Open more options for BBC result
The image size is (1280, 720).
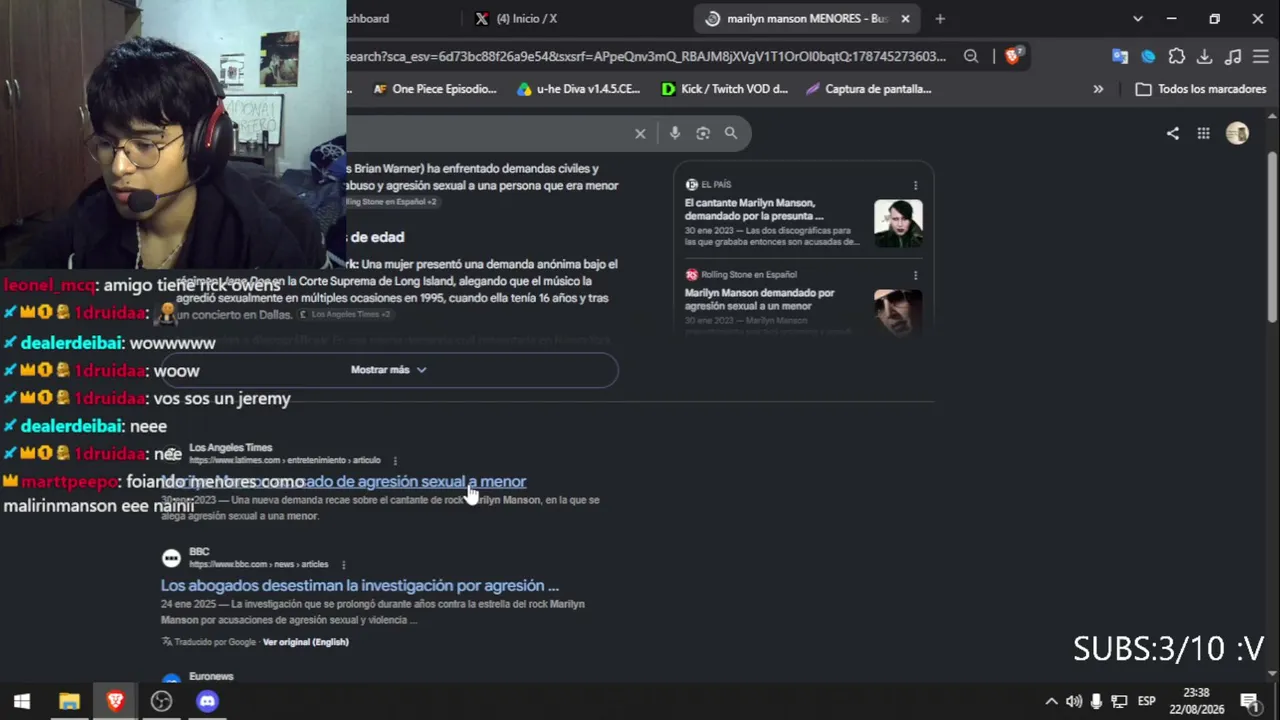tap(343, 565)
